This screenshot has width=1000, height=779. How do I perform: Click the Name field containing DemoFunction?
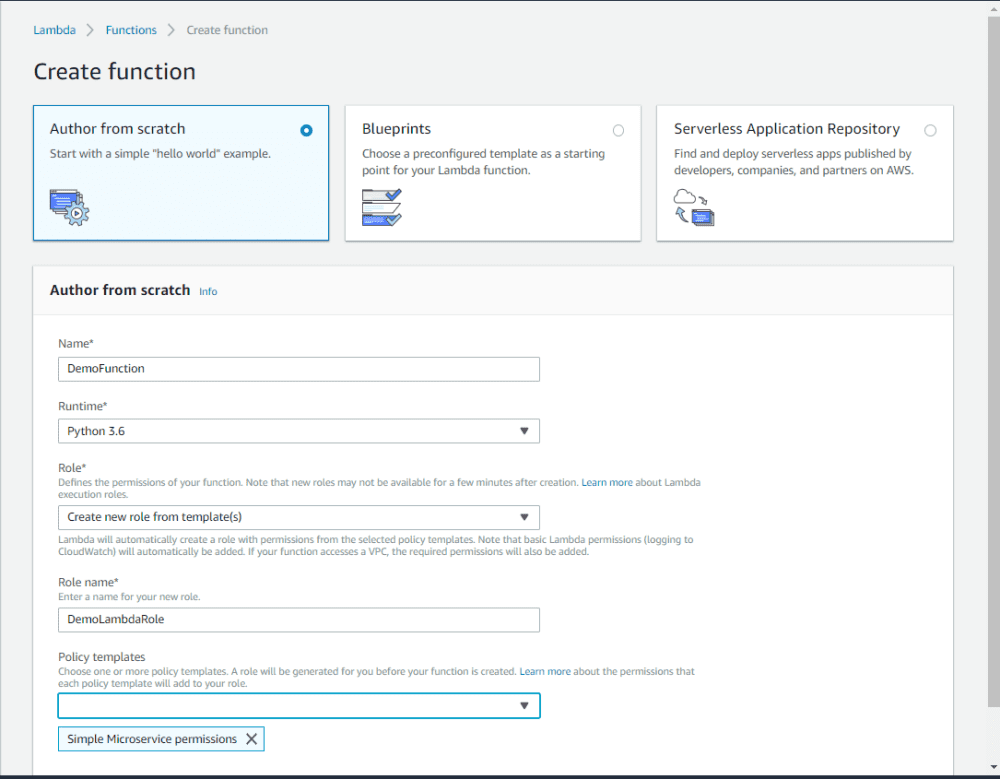pos(299,369)
